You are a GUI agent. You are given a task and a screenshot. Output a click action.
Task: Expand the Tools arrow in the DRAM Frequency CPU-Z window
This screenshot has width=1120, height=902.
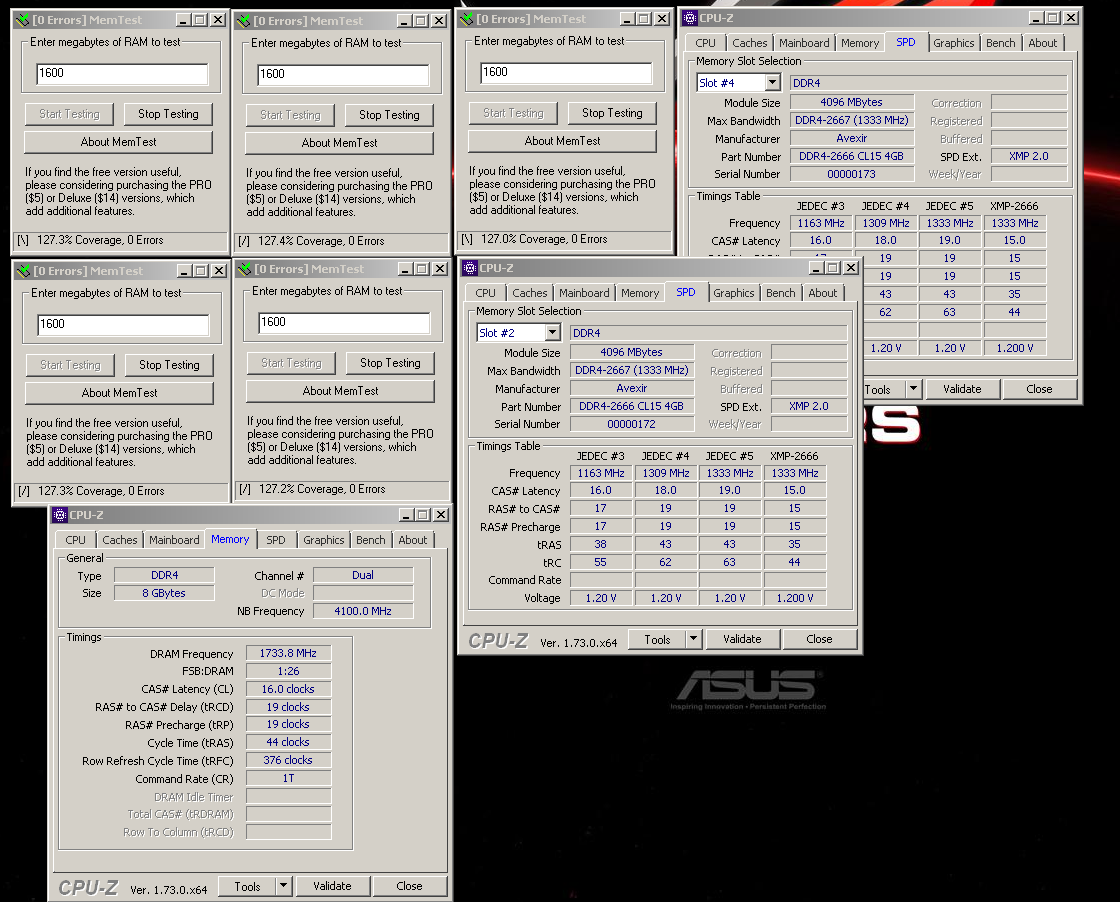284,886
